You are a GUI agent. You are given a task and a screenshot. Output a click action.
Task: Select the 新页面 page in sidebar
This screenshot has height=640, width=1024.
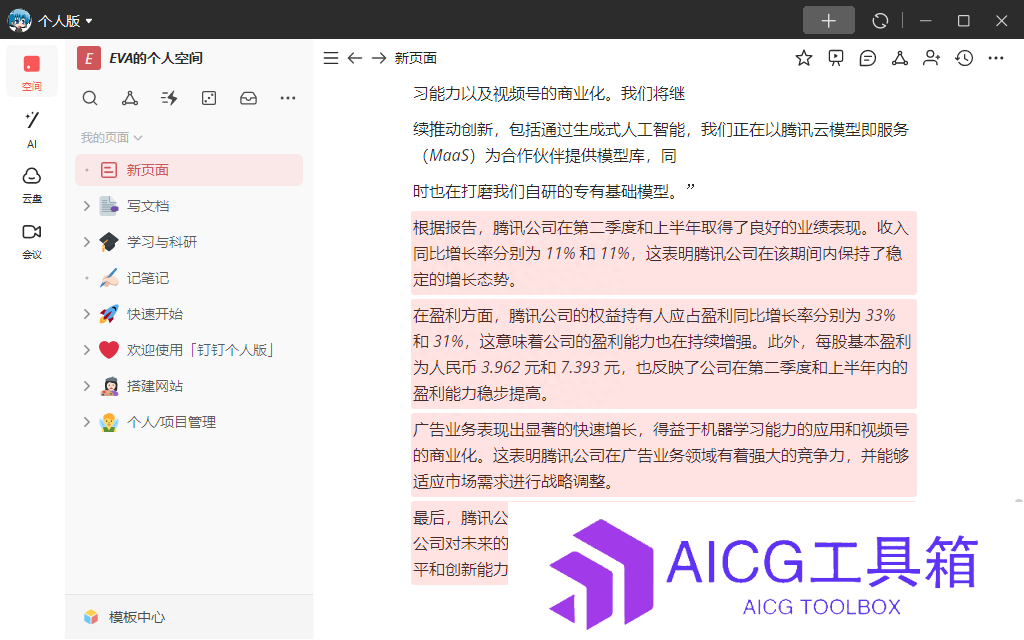(x=189, y=170)
